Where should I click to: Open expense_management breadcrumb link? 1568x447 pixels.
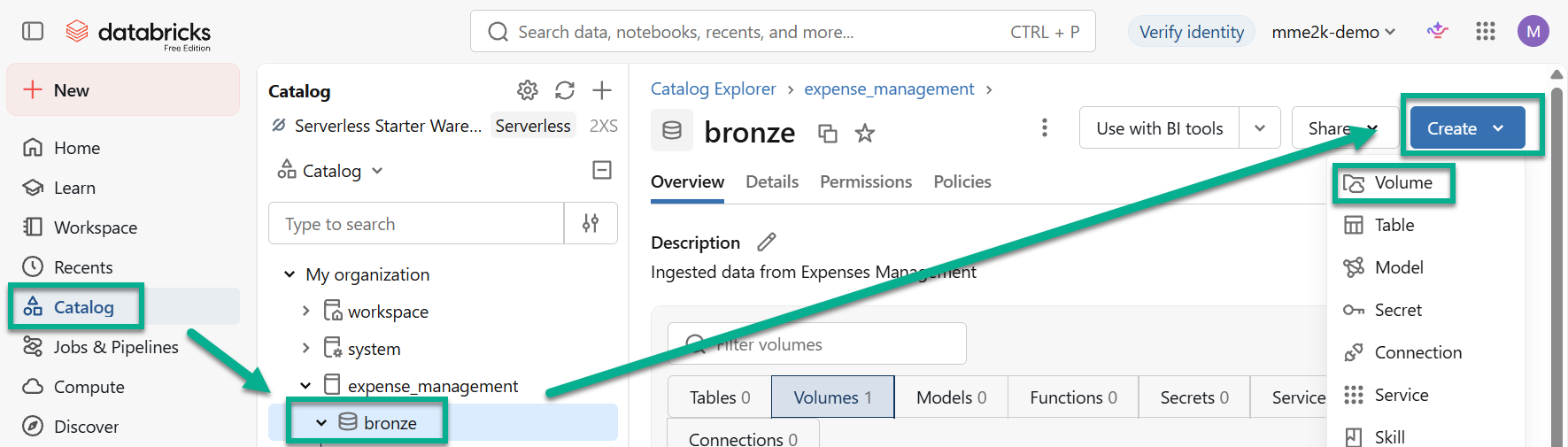click(889, 89)
